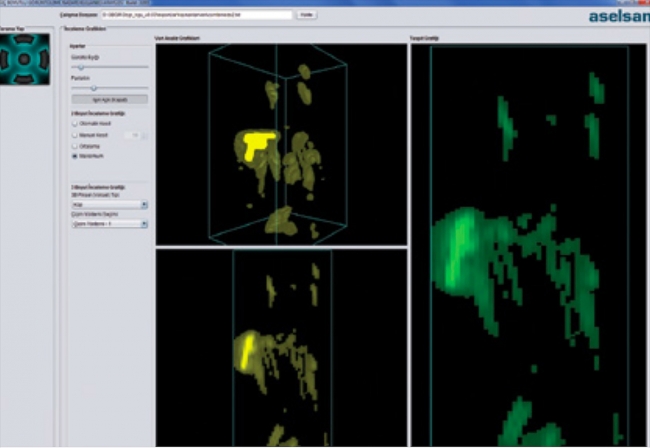Switch to the İnceleme Grafikleri tab
The width and height of the screenshot is (650, 448).
(86, 29)
